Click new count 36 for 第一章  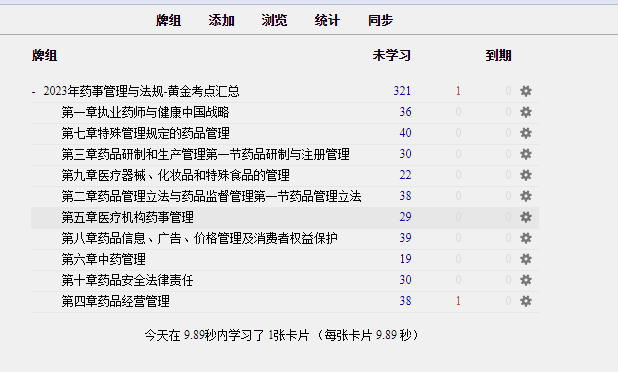pos(405,112)
